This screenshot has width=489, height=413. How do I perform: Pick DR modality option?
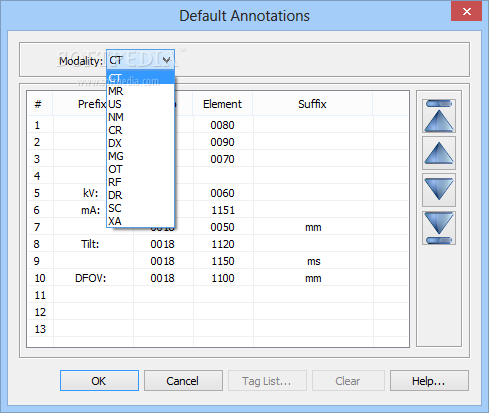coord(140,195)
